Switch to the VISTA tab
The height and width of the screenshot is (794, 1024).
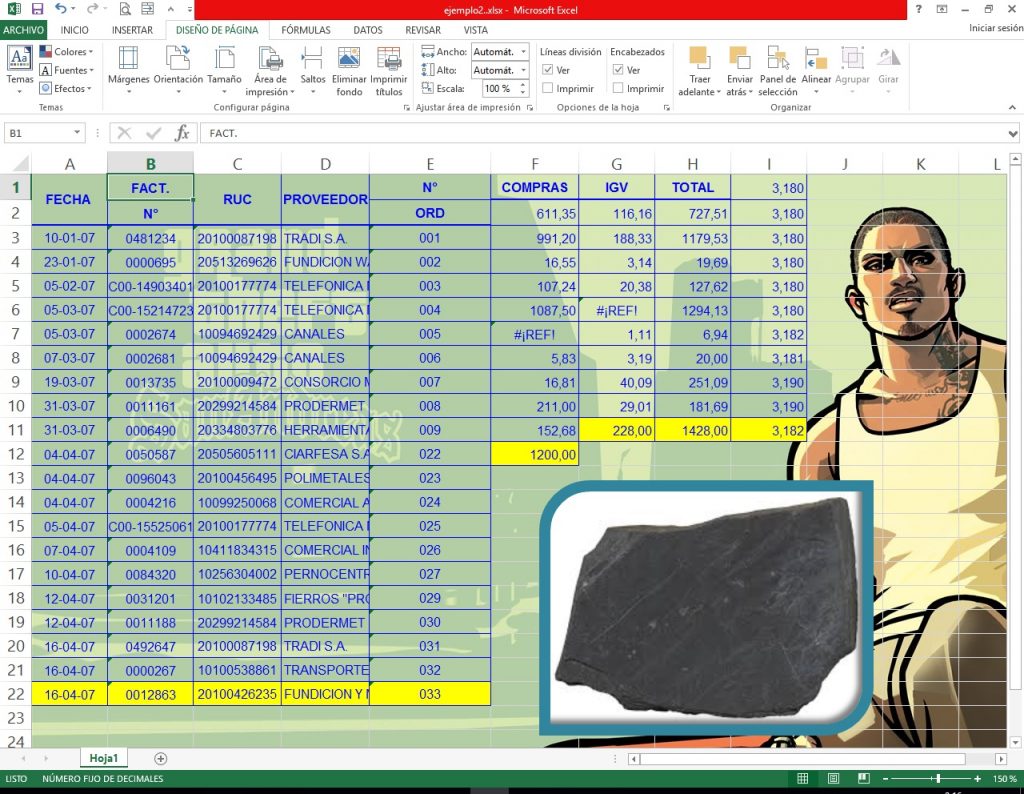[475, 30]
